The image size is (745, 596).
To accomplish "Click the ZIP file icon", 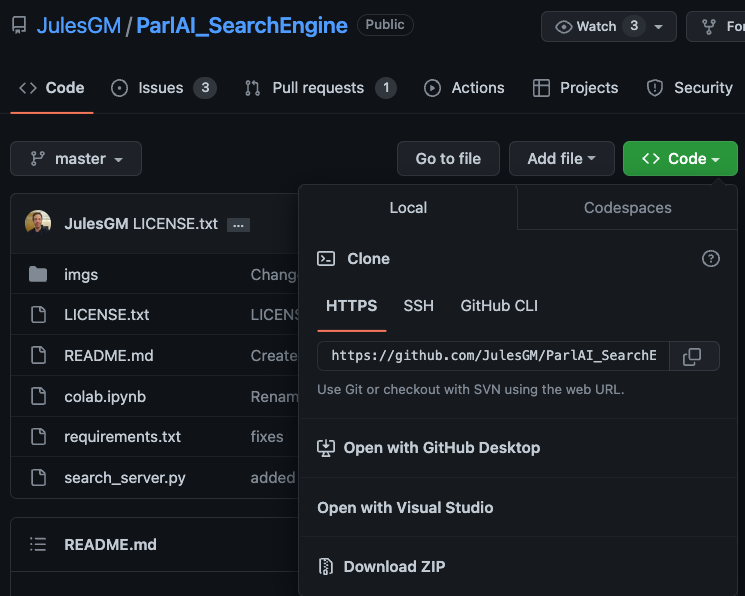I will (x=326, y=567).
